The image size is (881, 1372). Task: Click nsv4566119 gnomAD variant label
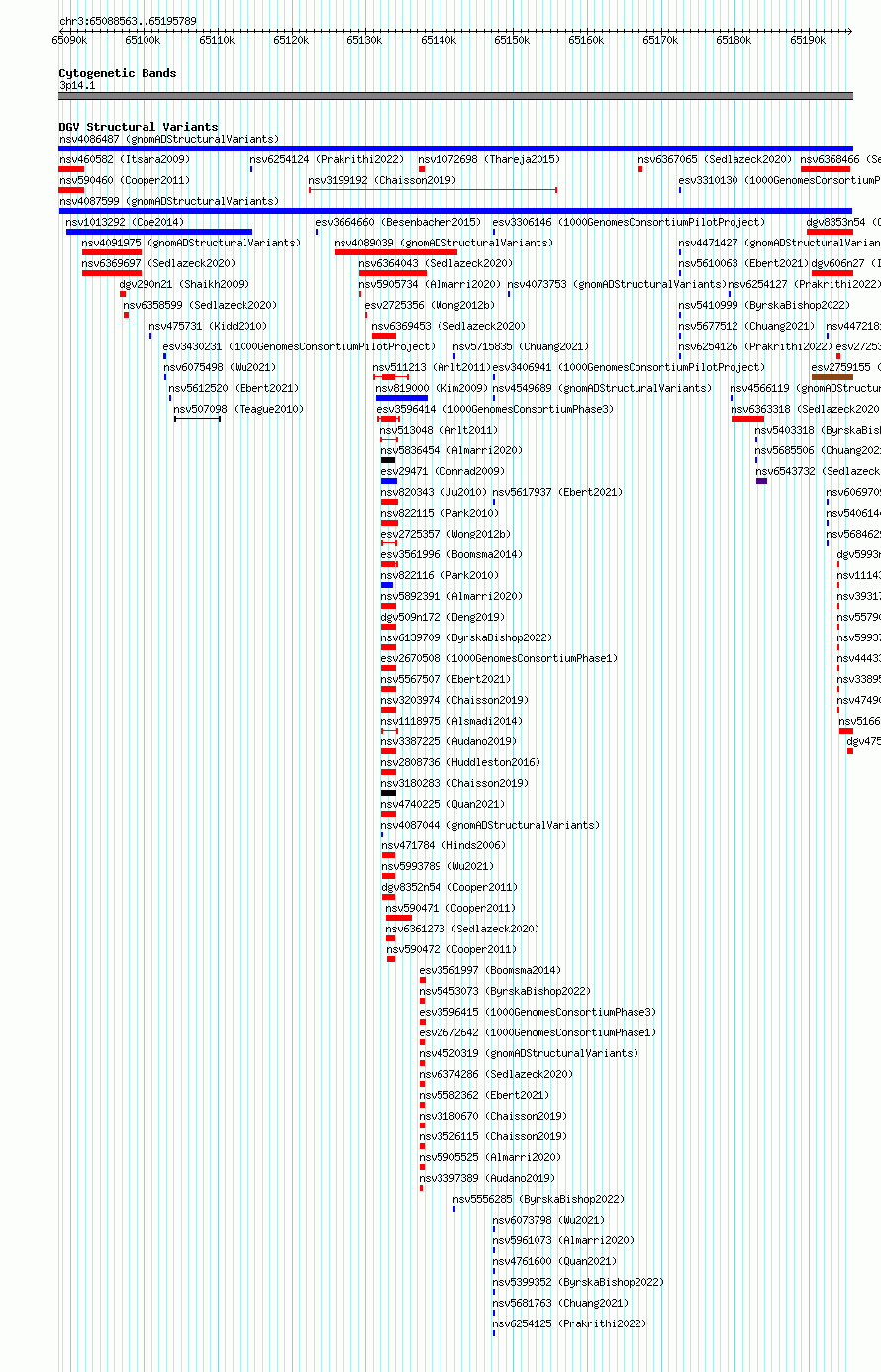point(805,388)
